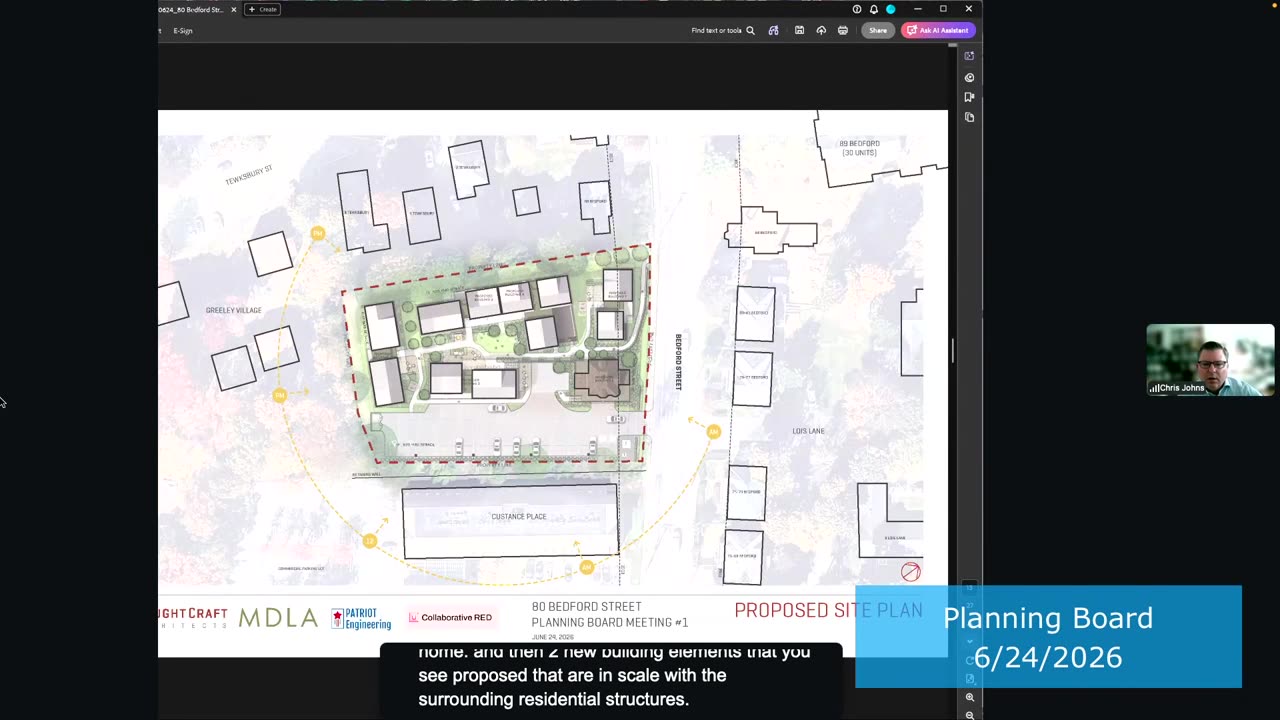Click the LOIS LANE label
This screenshot has width=1280, height=720.
[808, 431]
